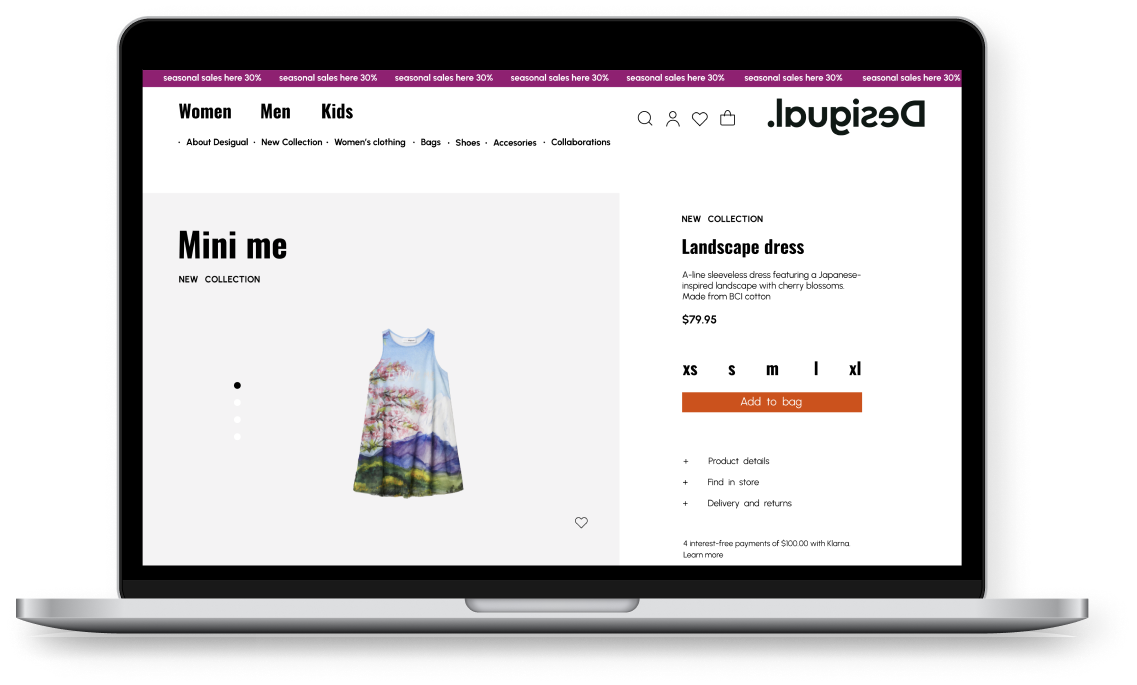Open the shopping bag icon
1137x685 pixels.
tap(727, 118)
